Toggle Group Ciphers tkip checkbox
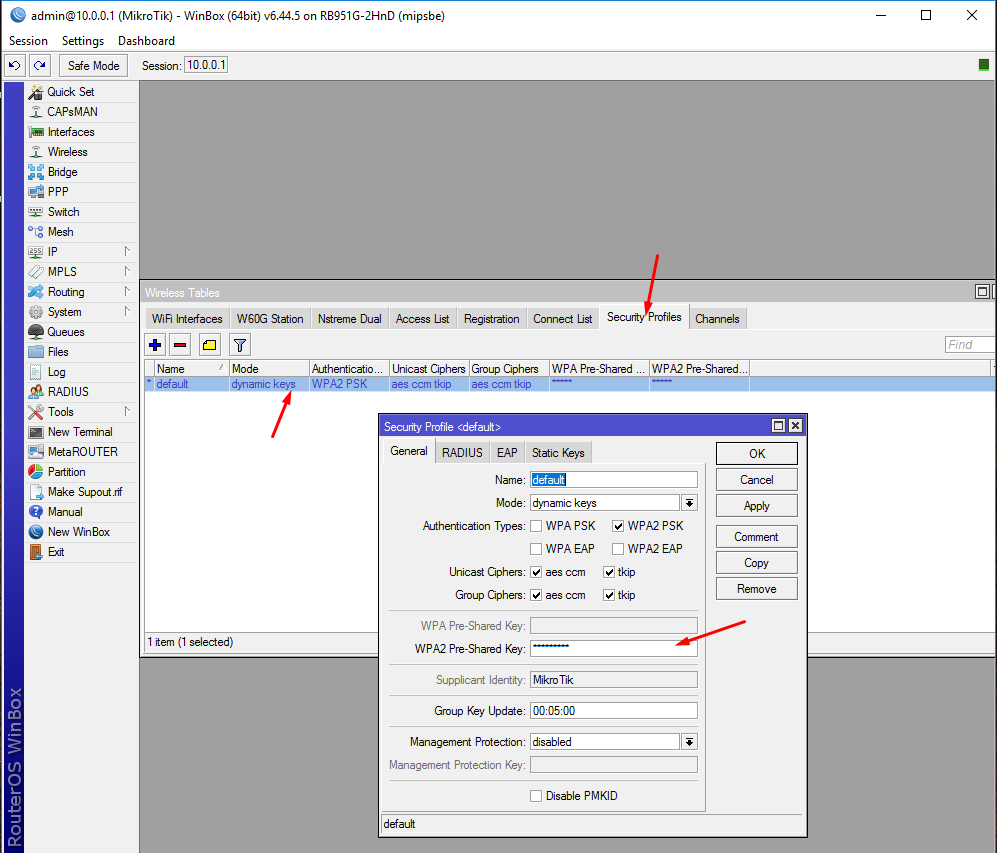The height and width of the screenshot is (853, 997). click(x=609, y=596)
